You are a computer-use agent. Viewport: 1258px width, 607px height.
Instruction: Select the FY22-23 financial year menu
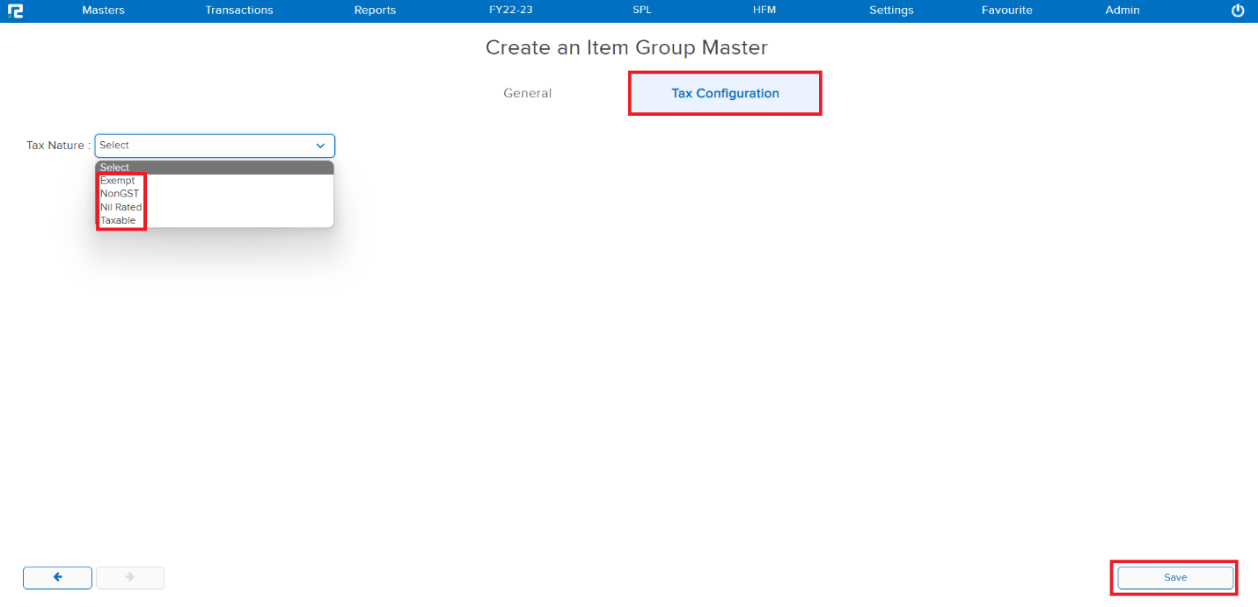[511, 10]
